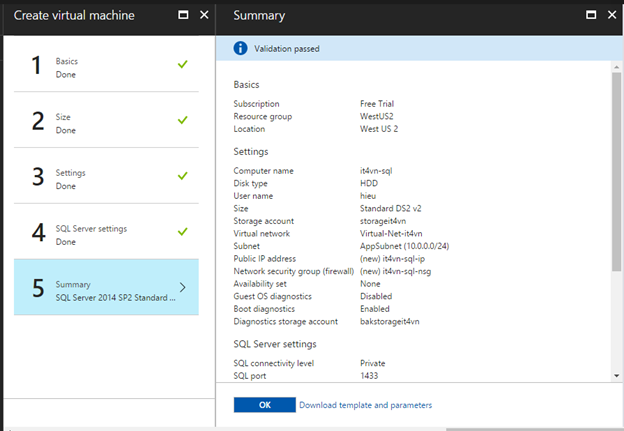Click the chevron arrow on Summary step

click(x=182, y=288)
